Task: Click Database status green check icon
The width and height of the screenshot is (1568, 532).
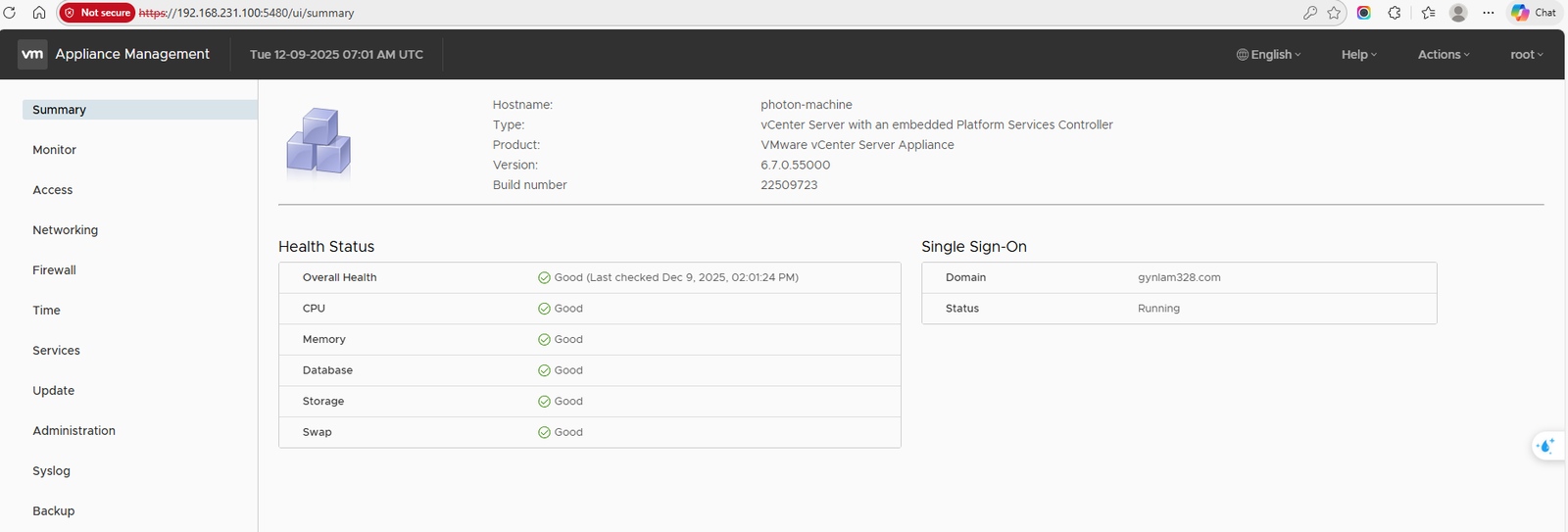Action: (x=544, y=370)
